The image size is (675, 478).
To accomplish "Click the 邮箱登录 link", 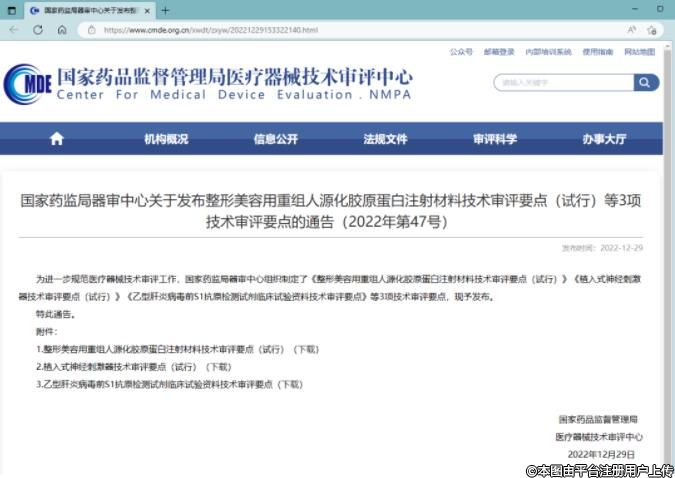I will tap(499, 52).
